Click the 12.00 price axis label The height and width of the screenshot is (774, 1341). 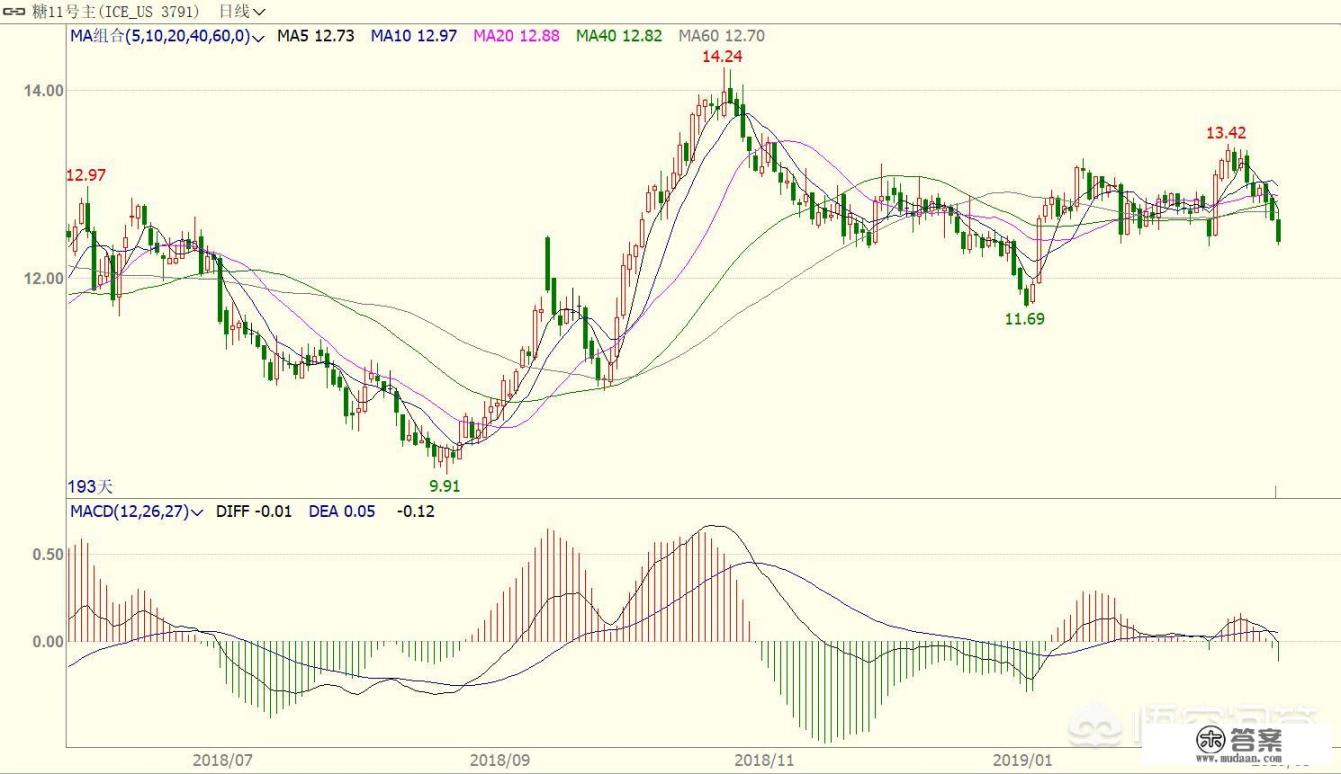tap(44, 278)
